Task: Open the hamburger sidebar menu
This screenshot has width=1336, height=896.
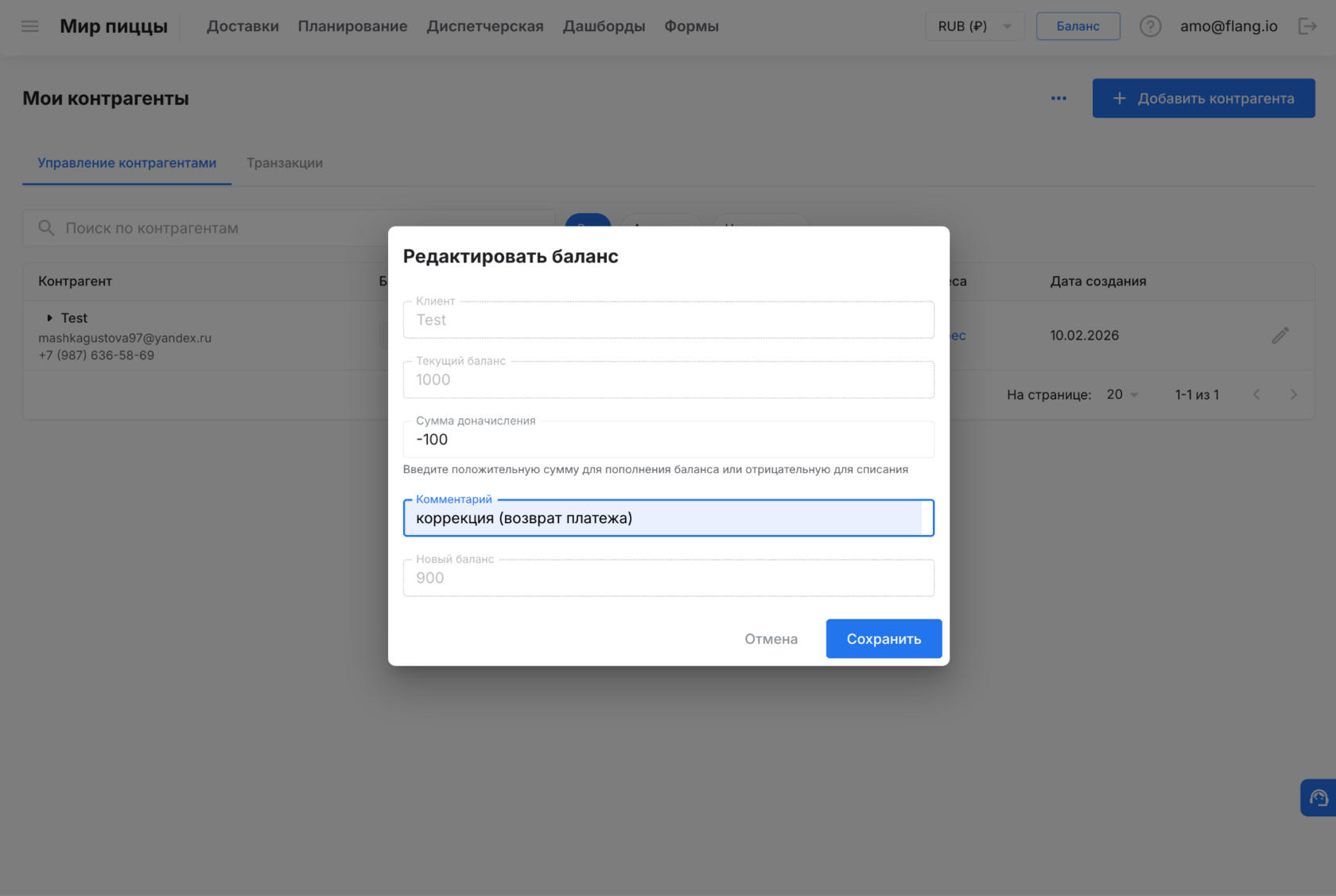Action: point(30,26)
